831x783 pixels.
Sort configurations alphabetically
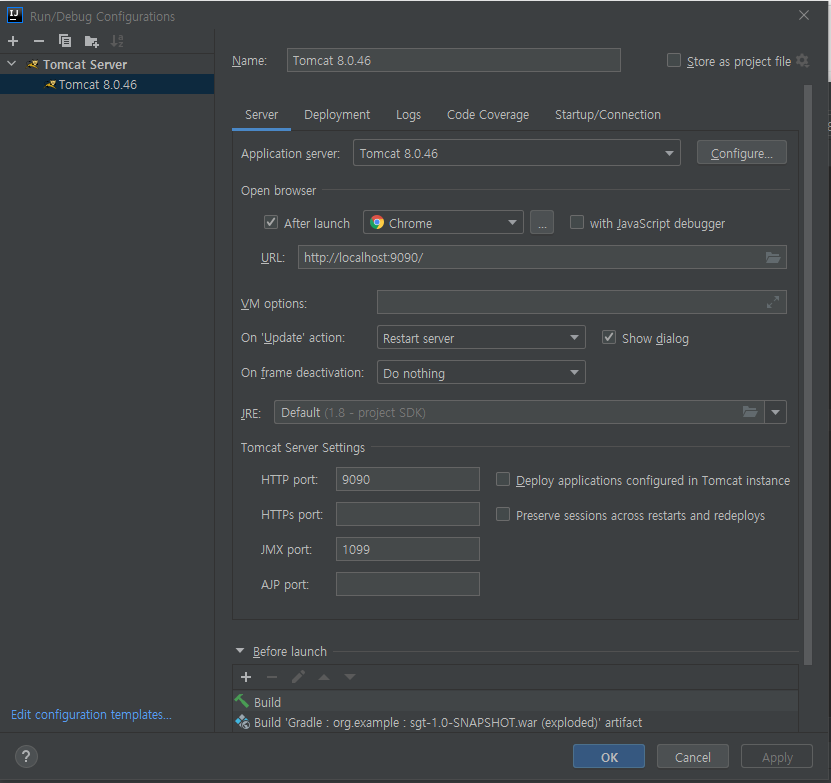click(x=117, y=41)
